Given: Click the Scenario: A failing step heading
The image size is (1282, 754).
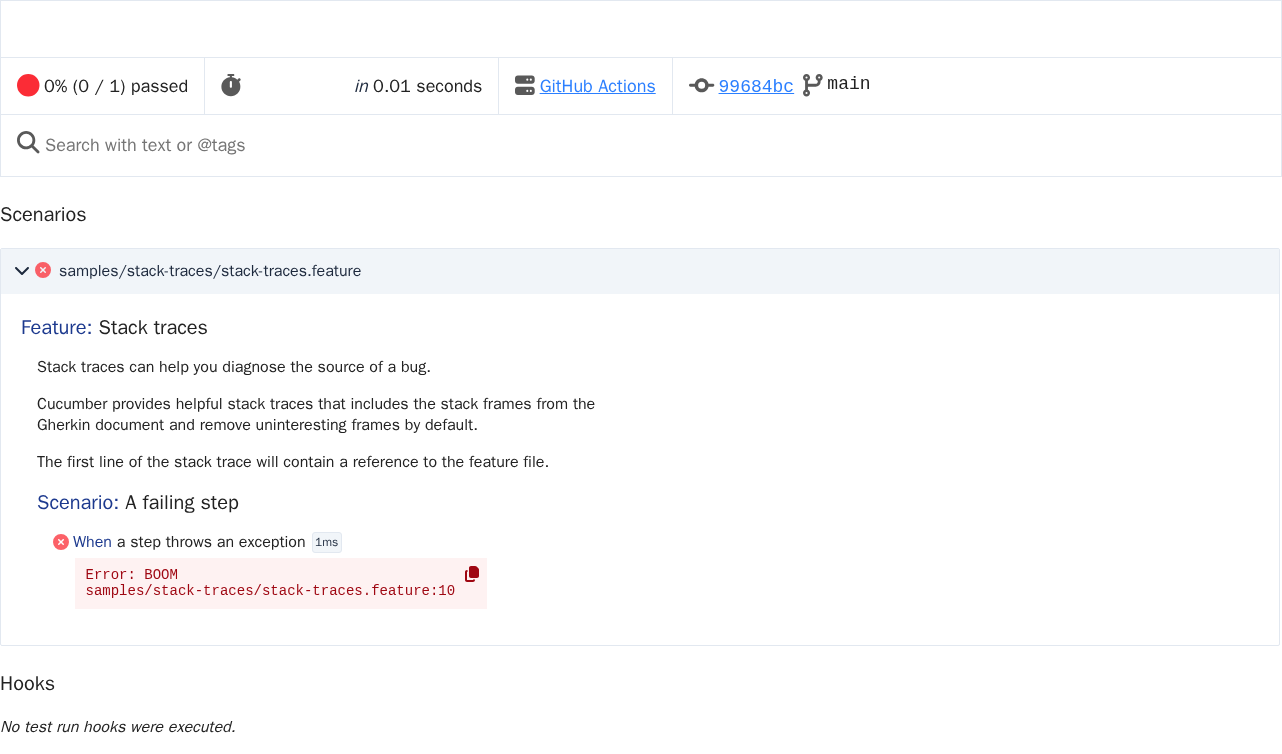Looking at the screenshot, I should coord(138,502).
